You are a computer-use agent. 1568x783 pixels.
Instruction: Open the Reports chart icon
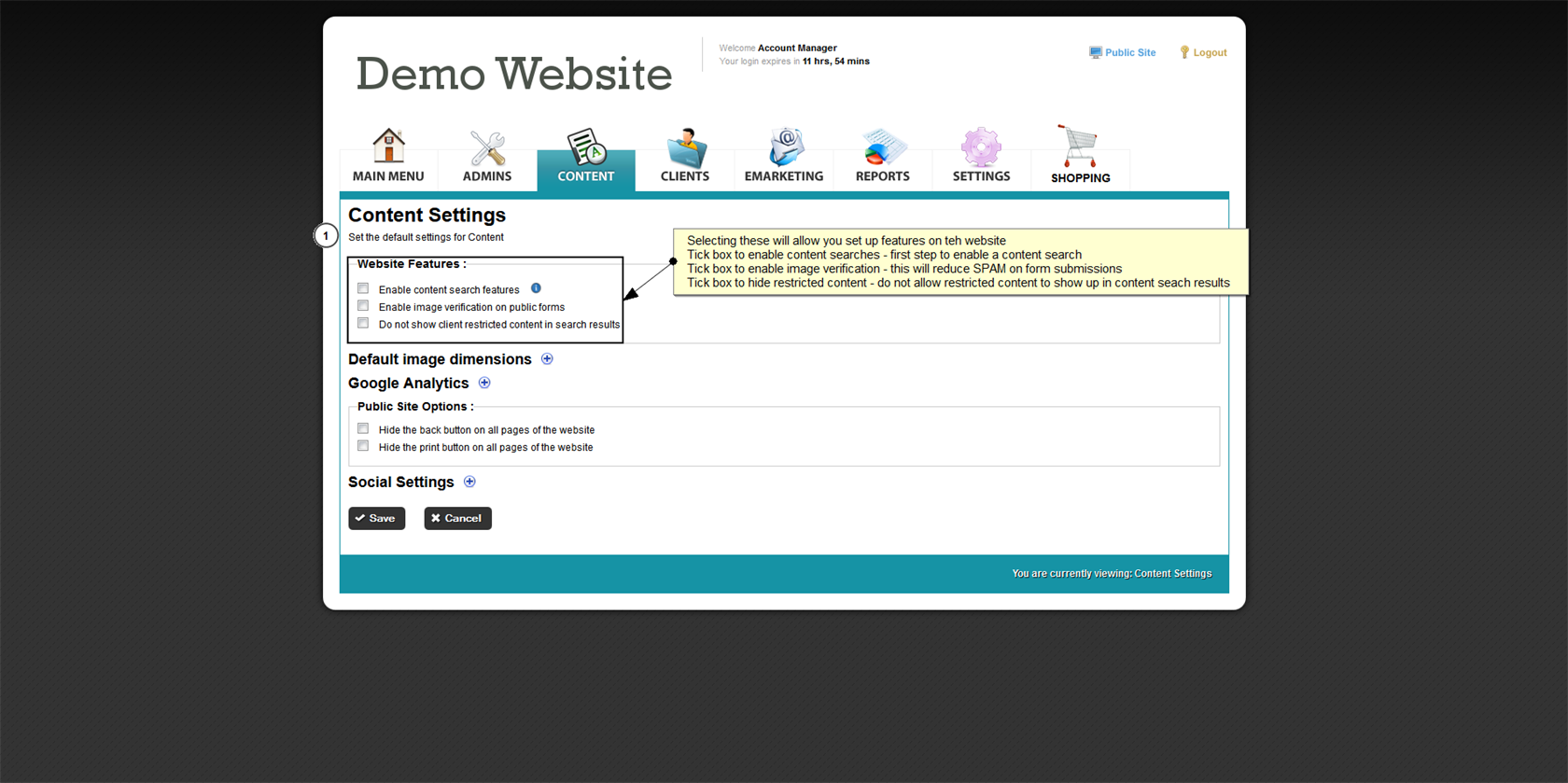pos(883,147)
